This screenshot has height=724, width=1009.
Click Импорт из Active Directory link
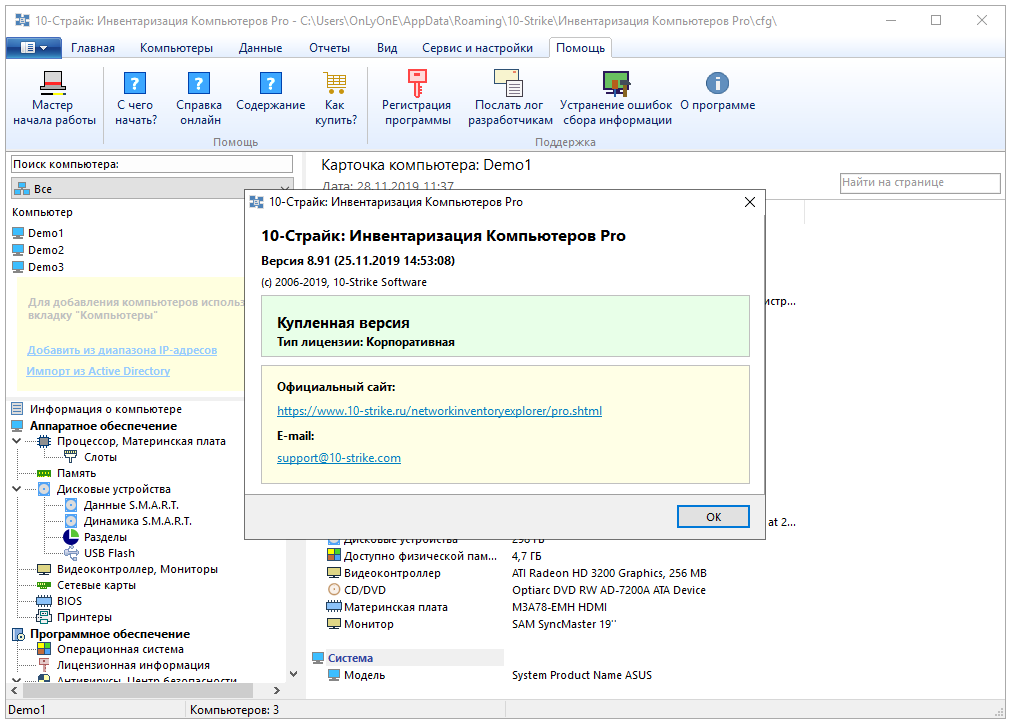point(98,371)
